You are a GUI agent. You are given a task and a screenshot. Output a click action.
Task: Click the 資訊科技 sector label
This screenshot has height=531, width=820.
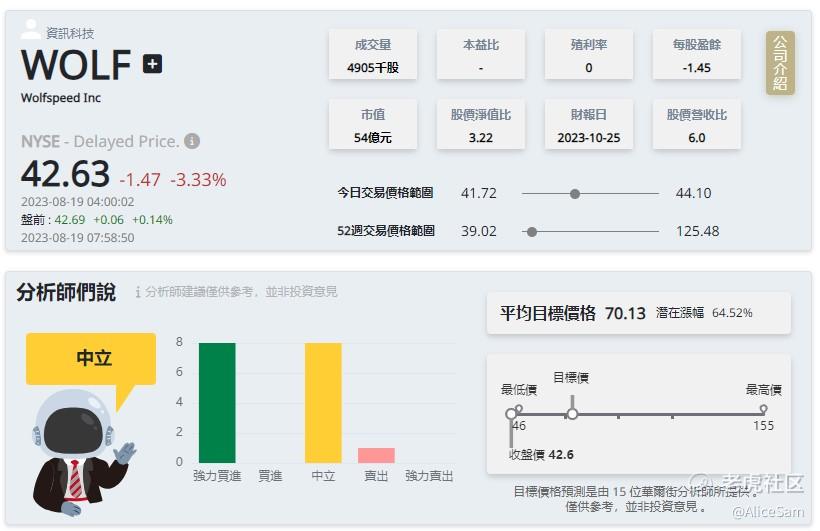point(70,33)
